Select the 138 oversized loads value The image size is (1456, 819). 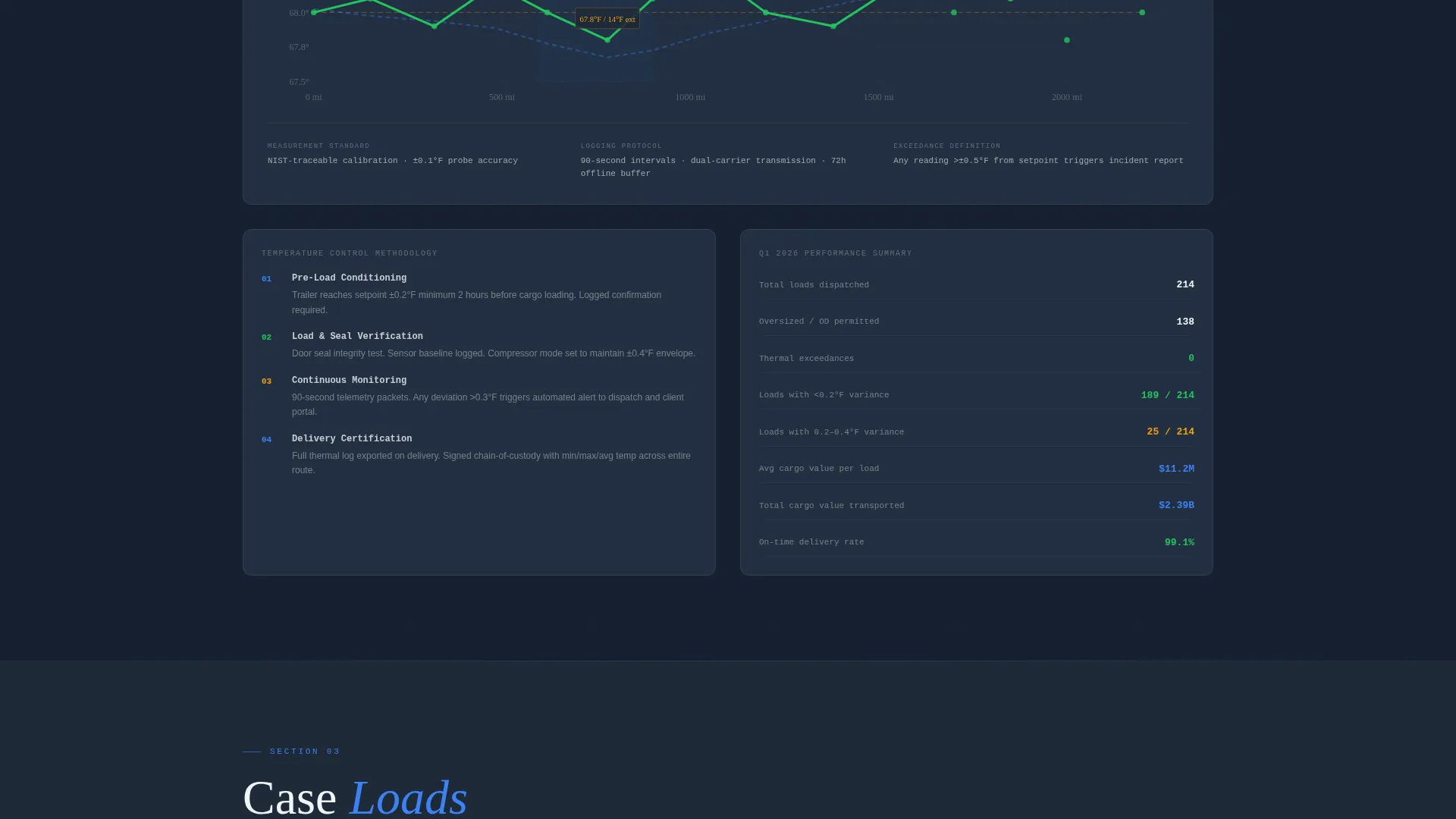1185,322
